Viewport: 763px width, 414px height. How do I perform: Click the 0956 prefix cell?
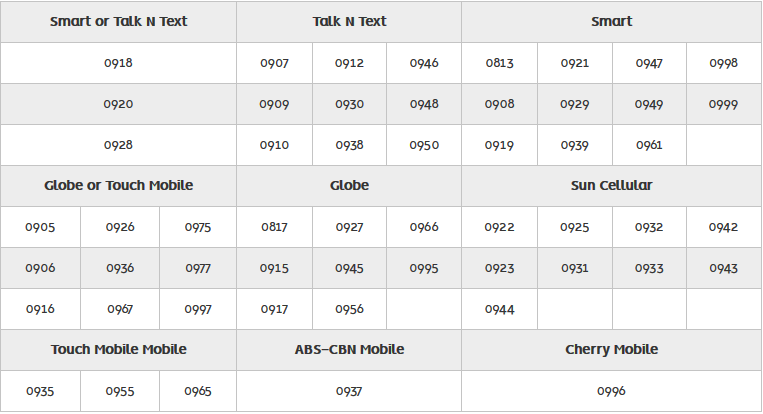349,309
